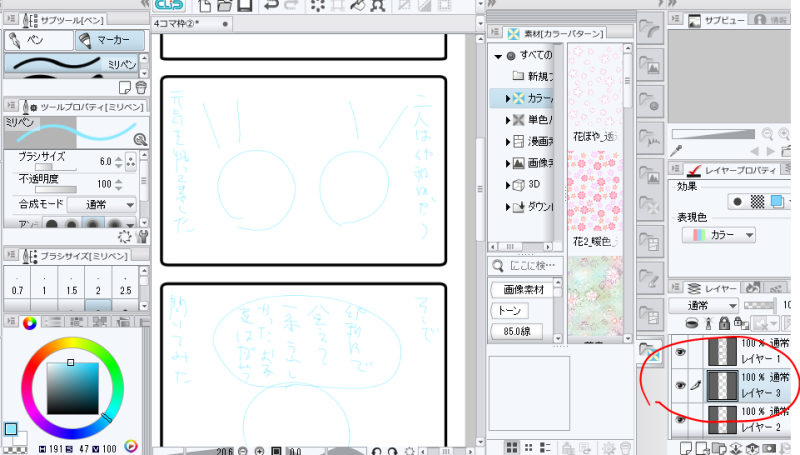
Task: Choose the ミリペン brush in sub tool list
Action: coord(71,63)
